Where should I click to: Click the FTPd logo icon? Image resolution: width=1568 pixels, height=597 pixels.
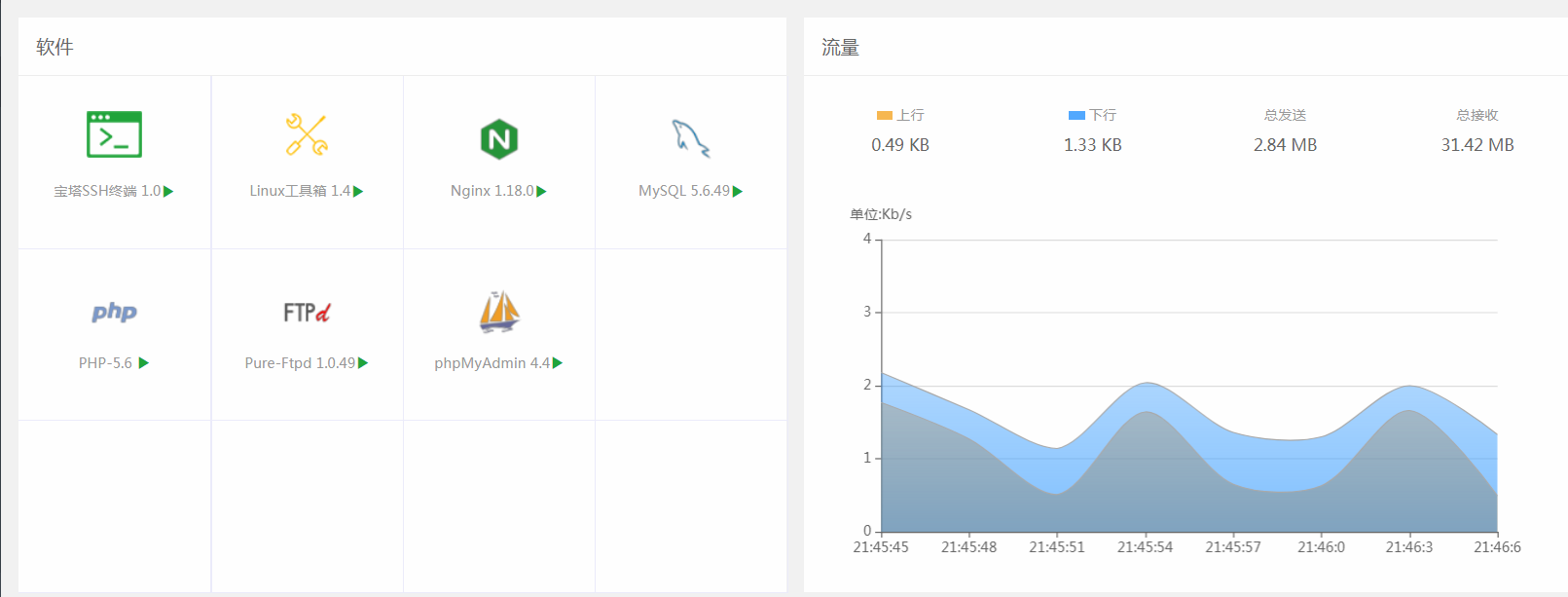pos(307,312)
